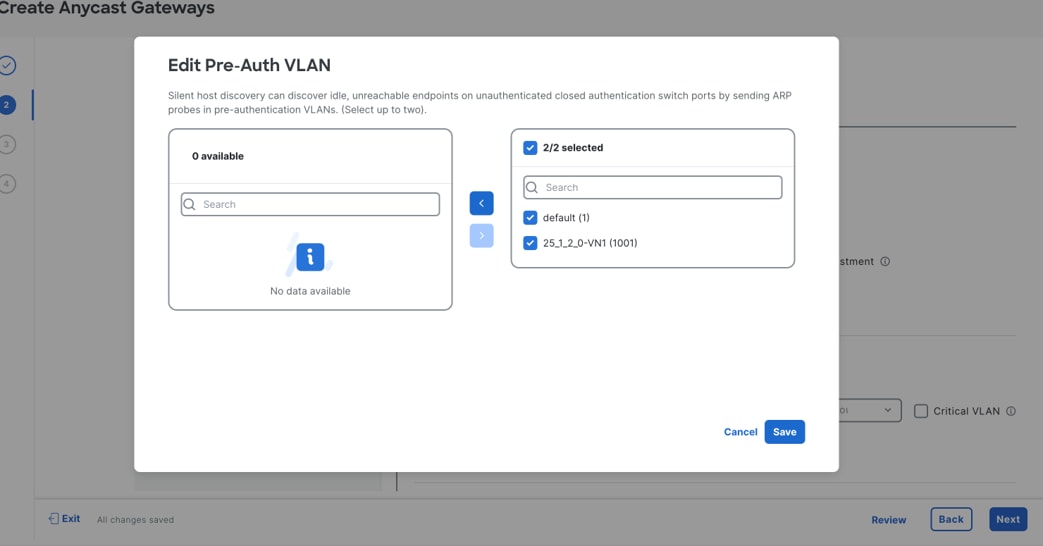The width and height of the screenshot is (1043, 546).
Task: Click the 'All changes saved' status text
Action: coord(135,520)
